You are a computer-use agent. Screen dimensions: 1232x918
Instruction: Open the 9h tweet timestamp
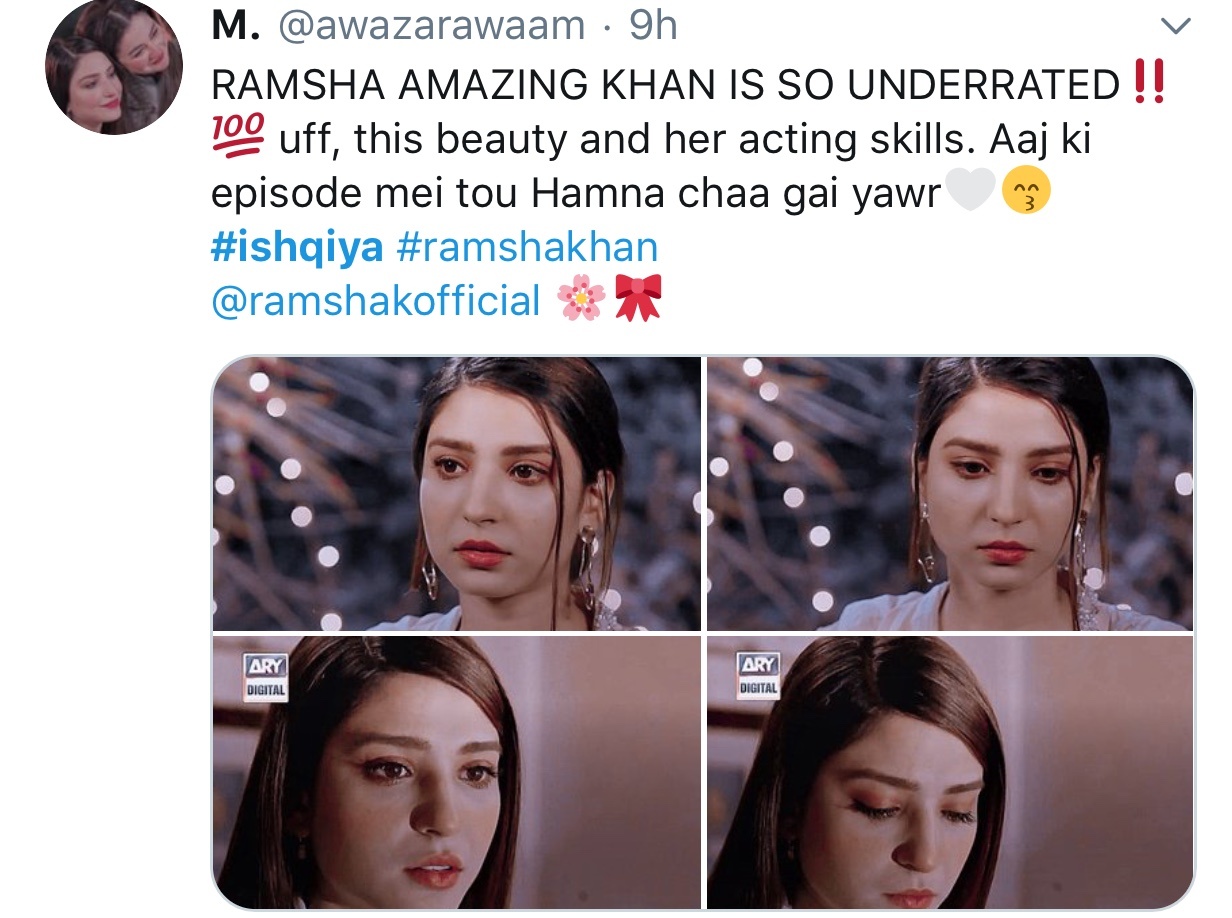(x=652, y=27)
